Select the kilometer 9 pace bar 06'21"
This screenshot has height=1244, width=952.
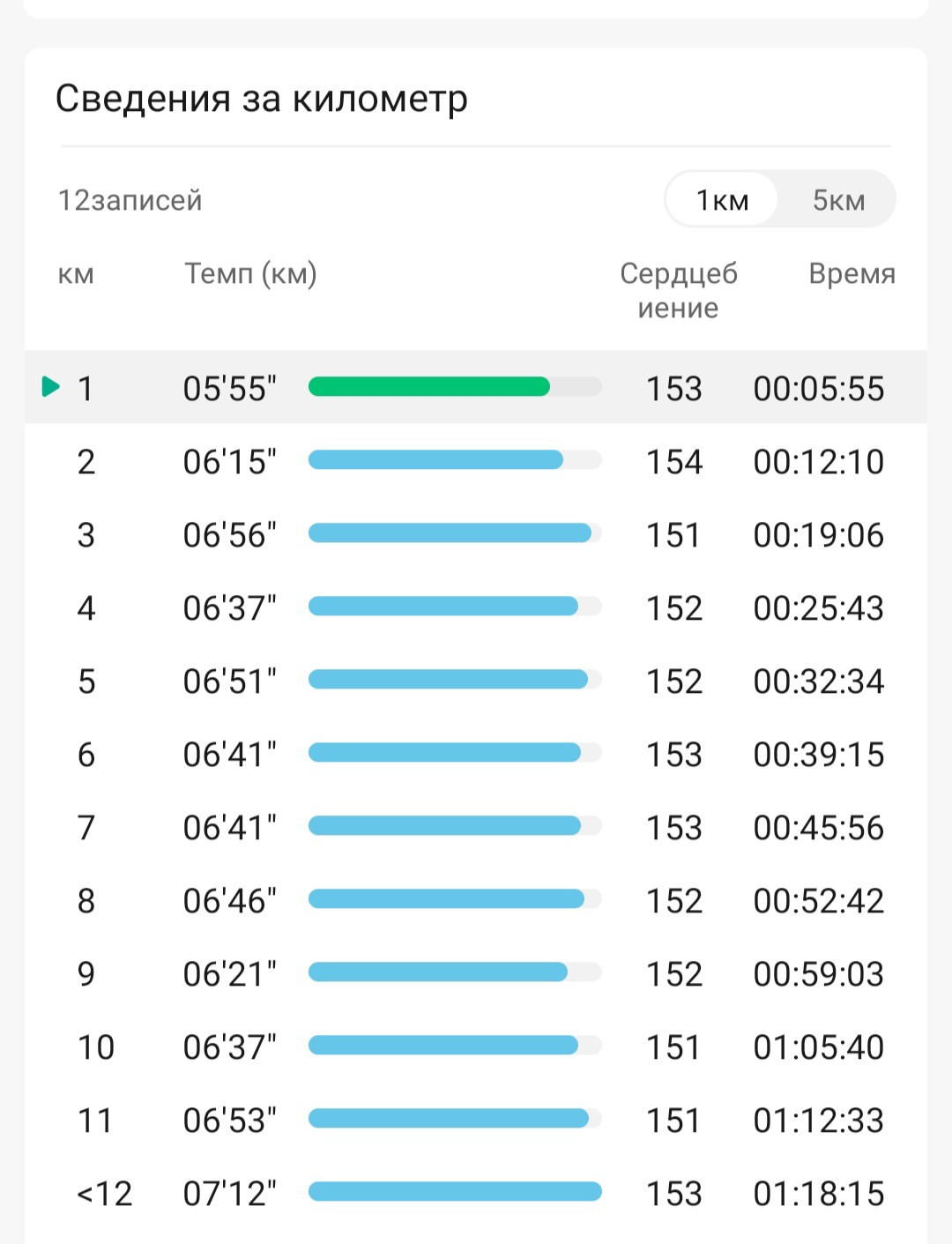coord(438,972)
